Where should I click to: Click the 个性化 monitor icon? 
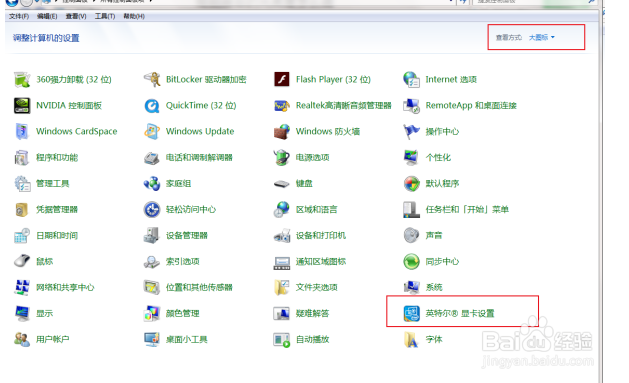click(412, 158)
